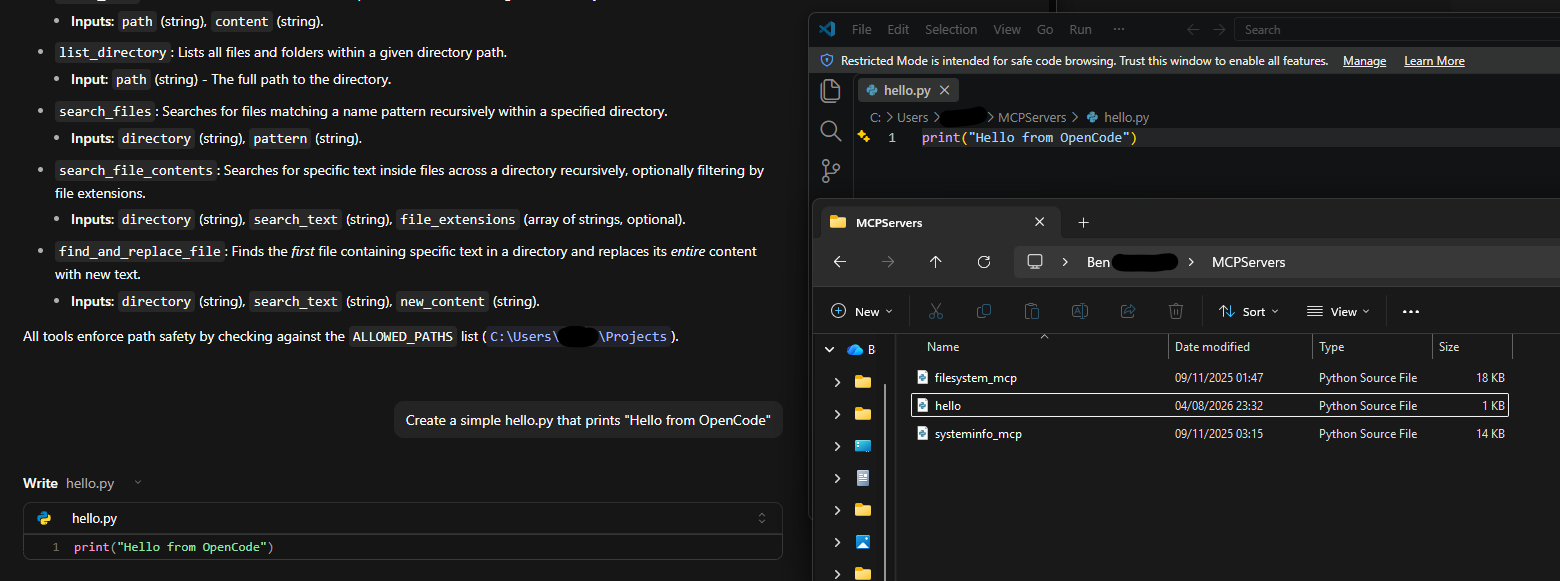Go forward with VS Code navigation arrow
The image size is (1560, 581).
coord(1219,29)
